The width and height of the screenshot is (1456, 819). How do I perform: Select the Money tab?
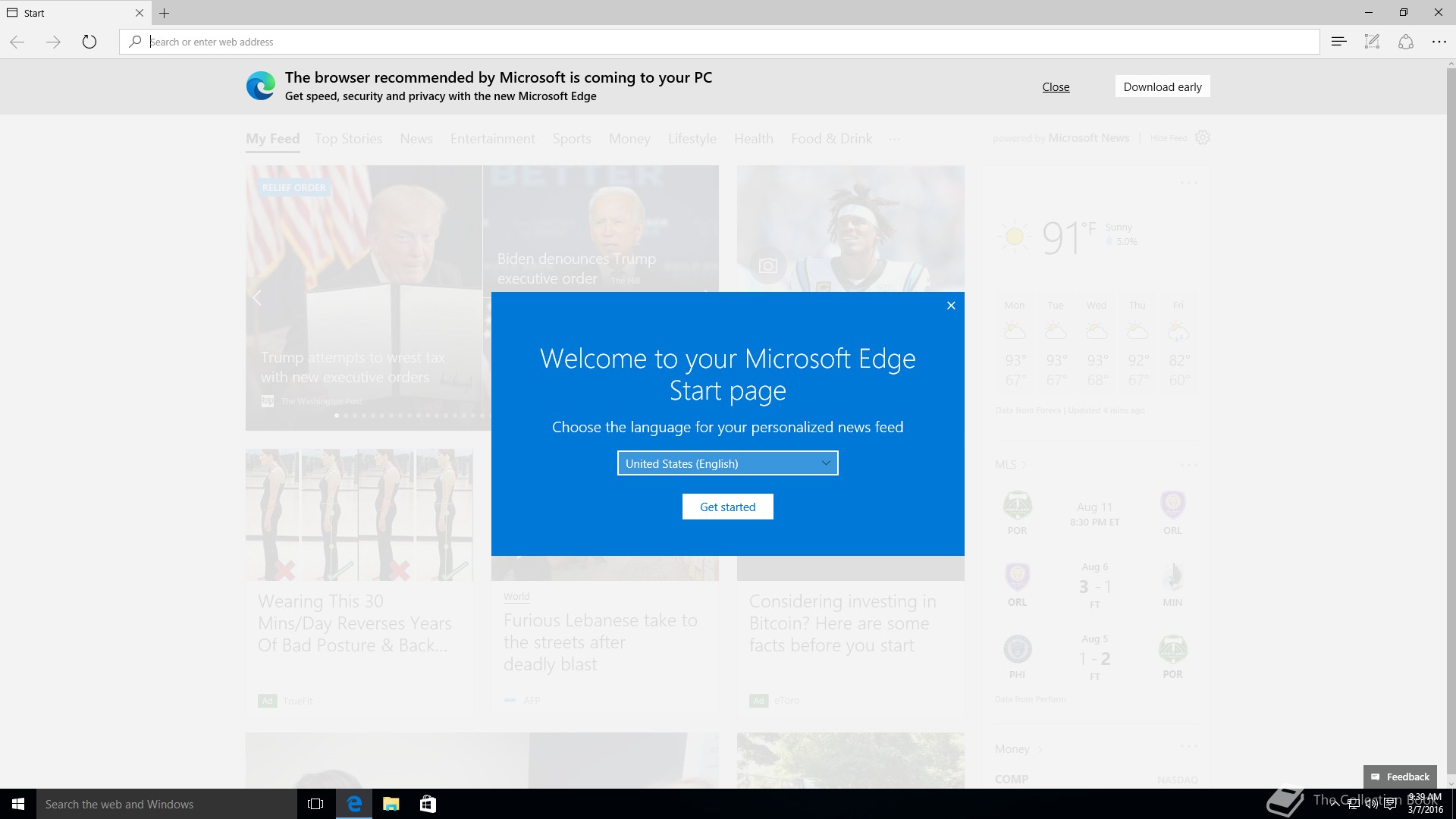629,139
